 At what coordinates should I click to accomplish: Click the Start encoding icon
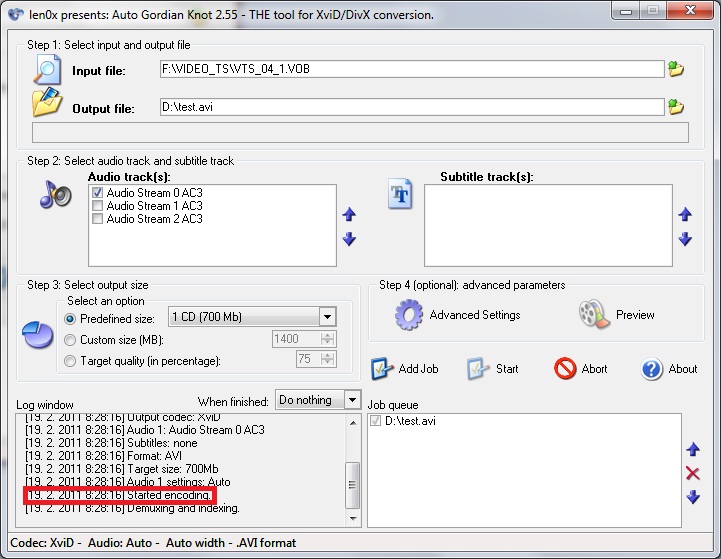tap(478, 369)
